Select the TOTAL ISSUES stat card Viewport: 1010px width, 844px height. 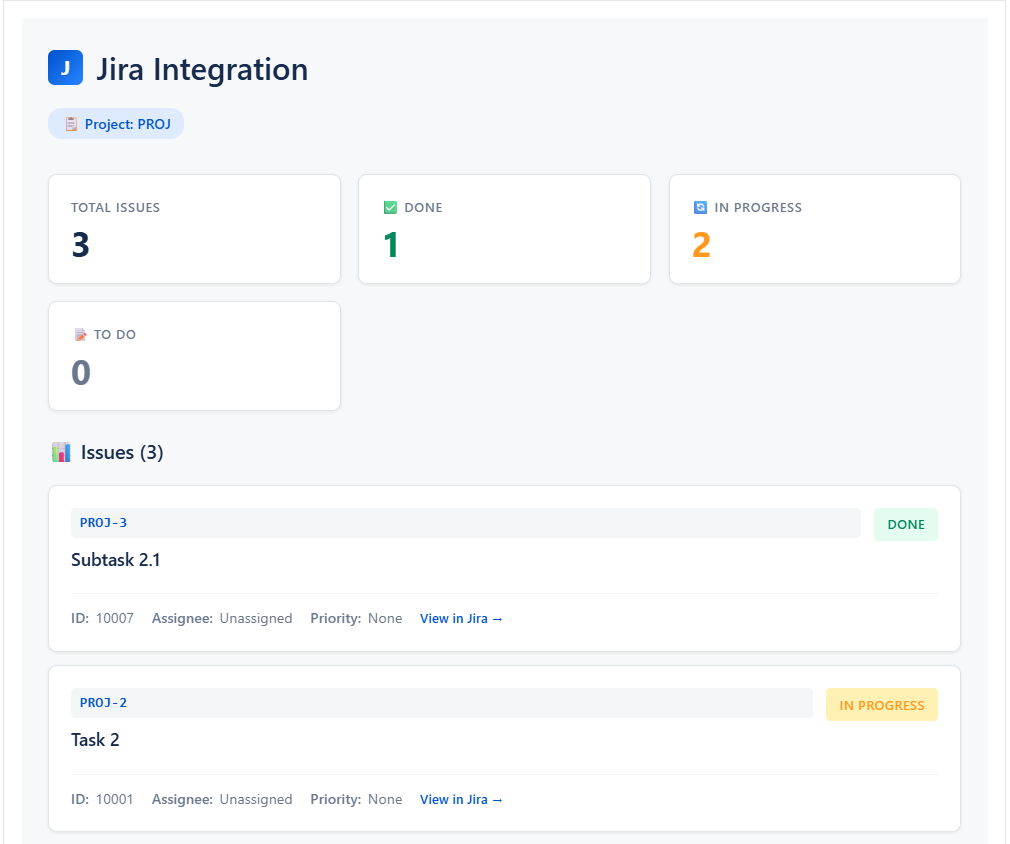[194, 228]
